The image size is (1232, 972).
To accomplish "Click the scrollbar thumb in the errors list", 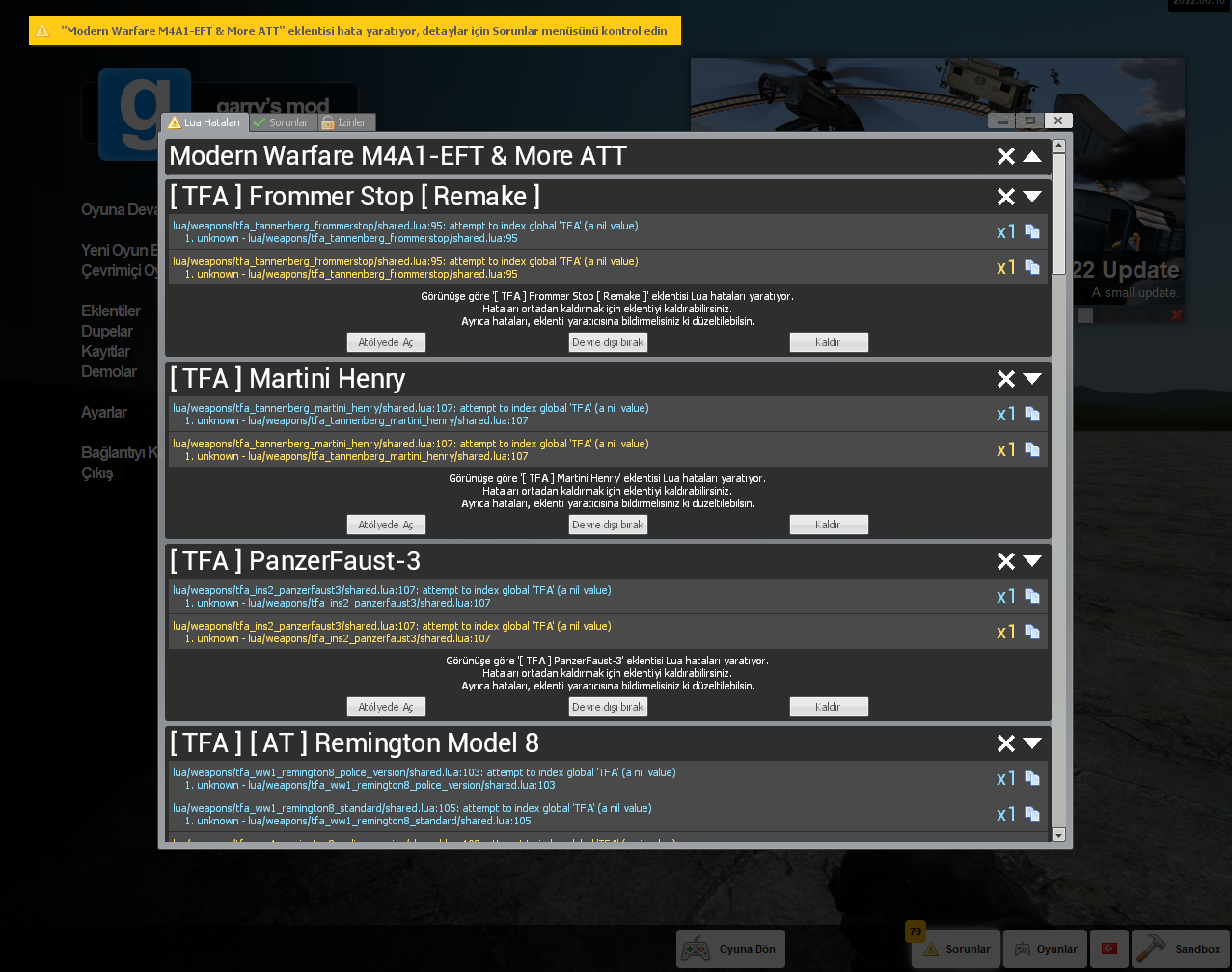I will 1058,214.
